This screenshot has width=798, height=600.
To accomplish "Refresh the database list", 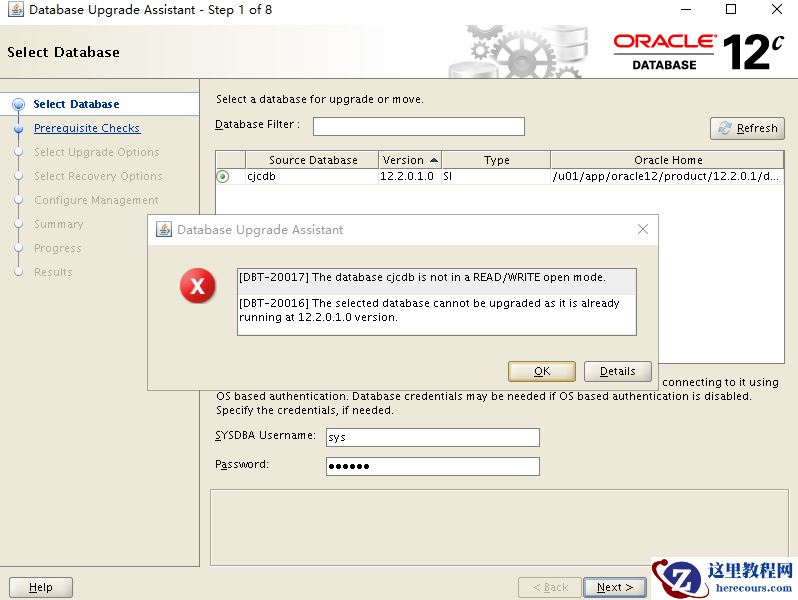I will [x=747, y=128].
